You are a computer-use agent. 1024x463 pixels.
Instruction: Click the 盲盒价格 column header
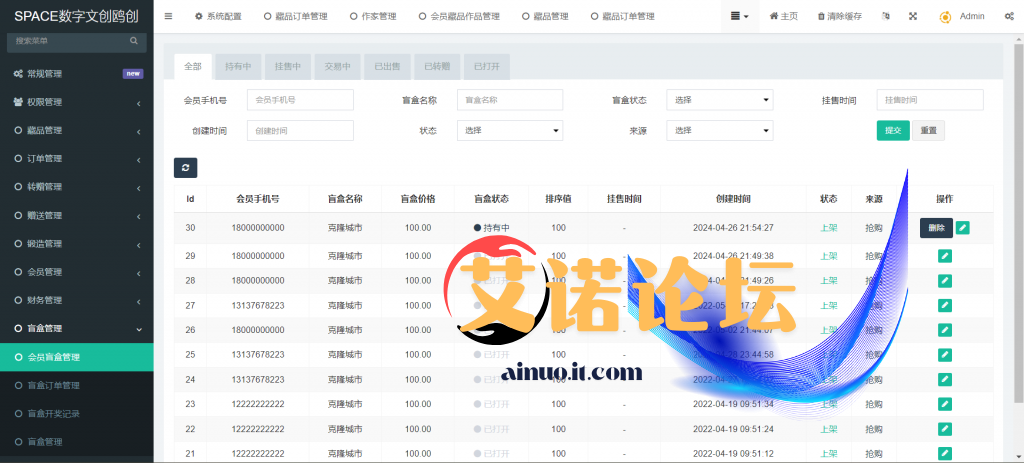point(418,199)
